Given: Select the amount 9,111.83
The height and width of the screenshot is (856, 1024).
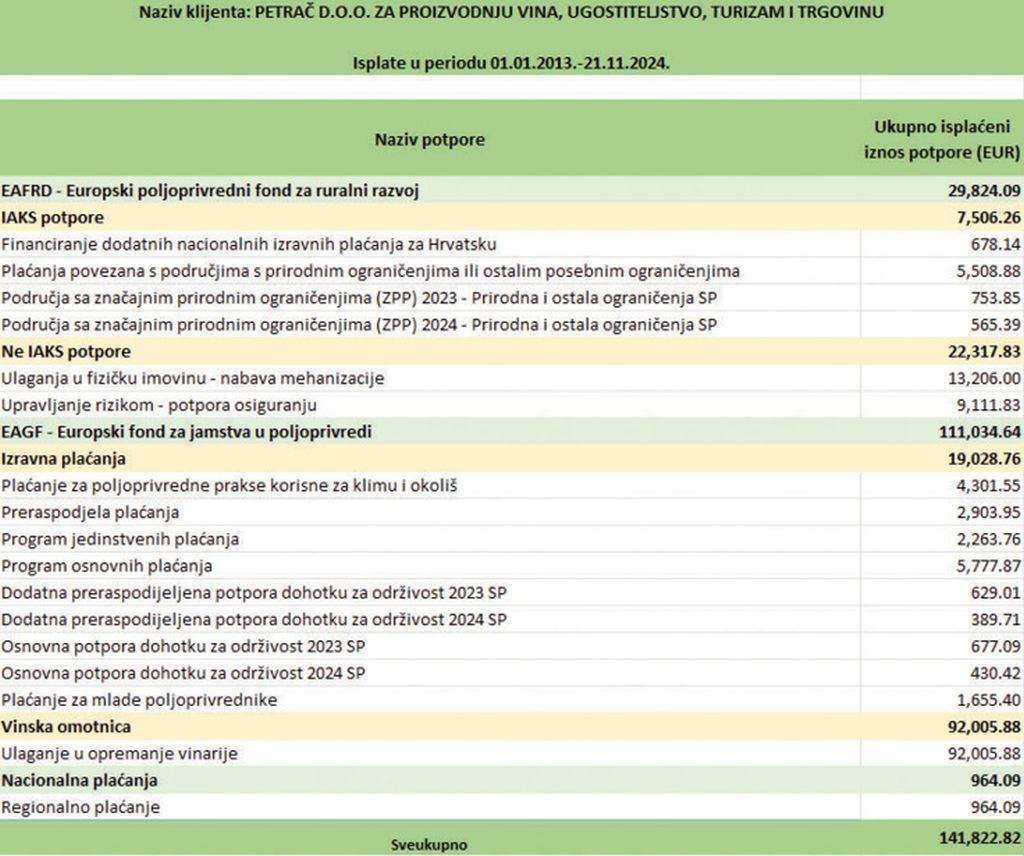Looking at the screenshot, I should click(x=989, y=405).
